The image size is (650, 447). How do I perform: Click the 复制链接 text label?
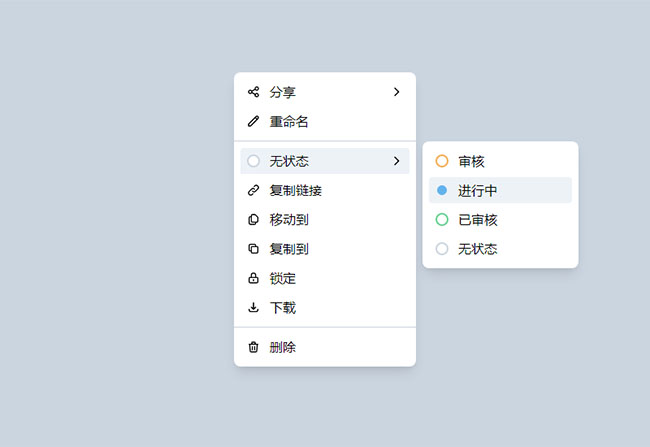pyautogui.click(x=295, y=190)
